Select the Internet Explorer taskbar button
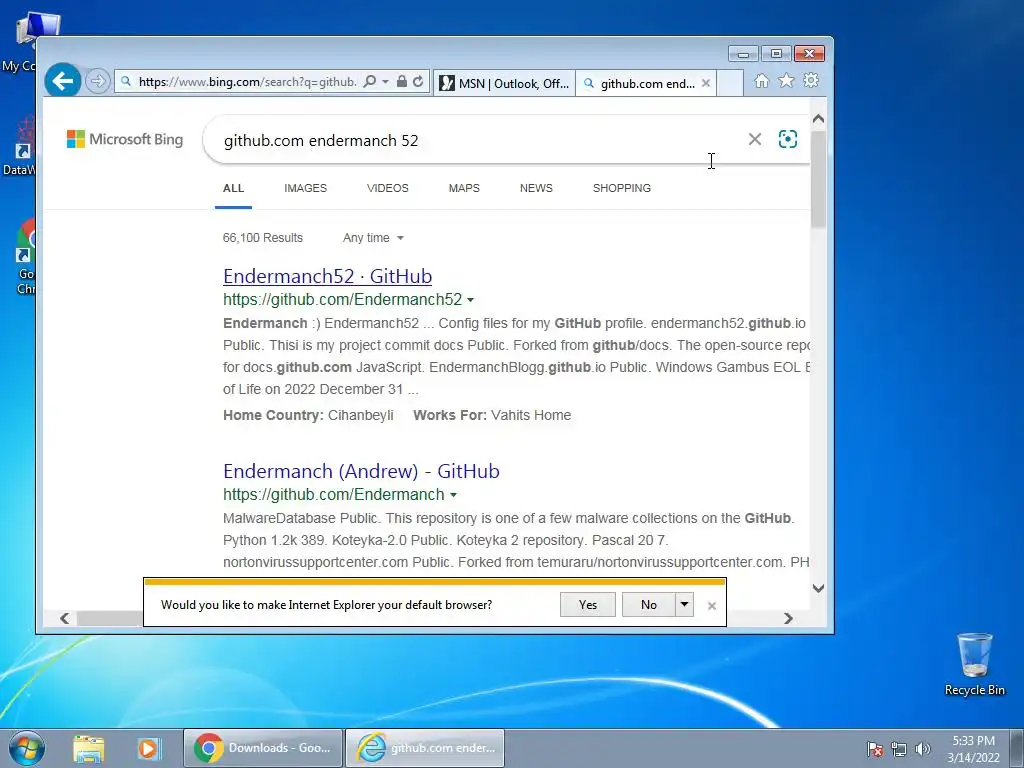Image resolution: width=1024 pixels, height=768 pixels. 424,748
